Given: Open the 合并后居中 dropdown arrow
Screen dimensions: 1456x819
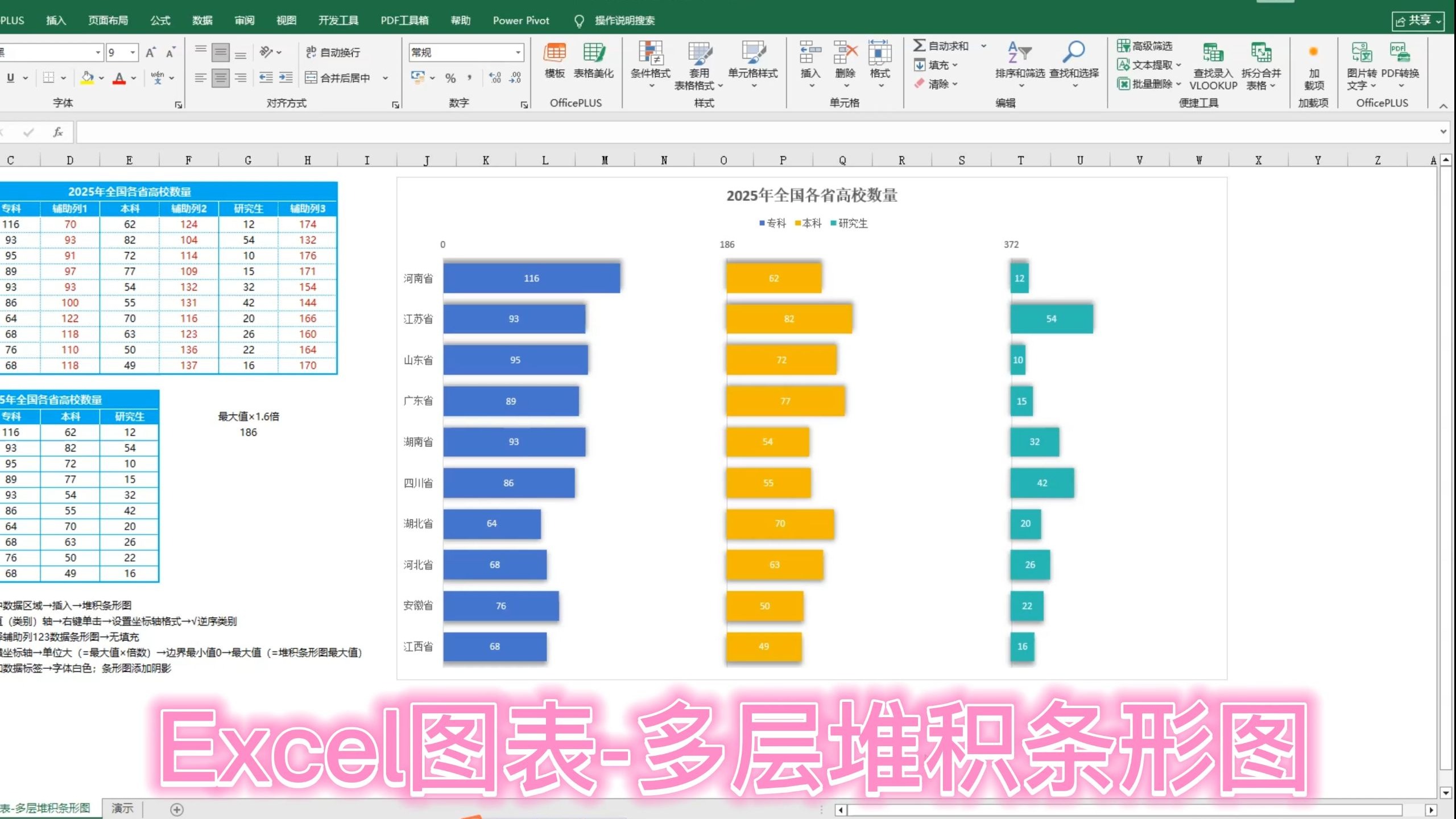Looking at the screenshot, I should coord(386,78).
